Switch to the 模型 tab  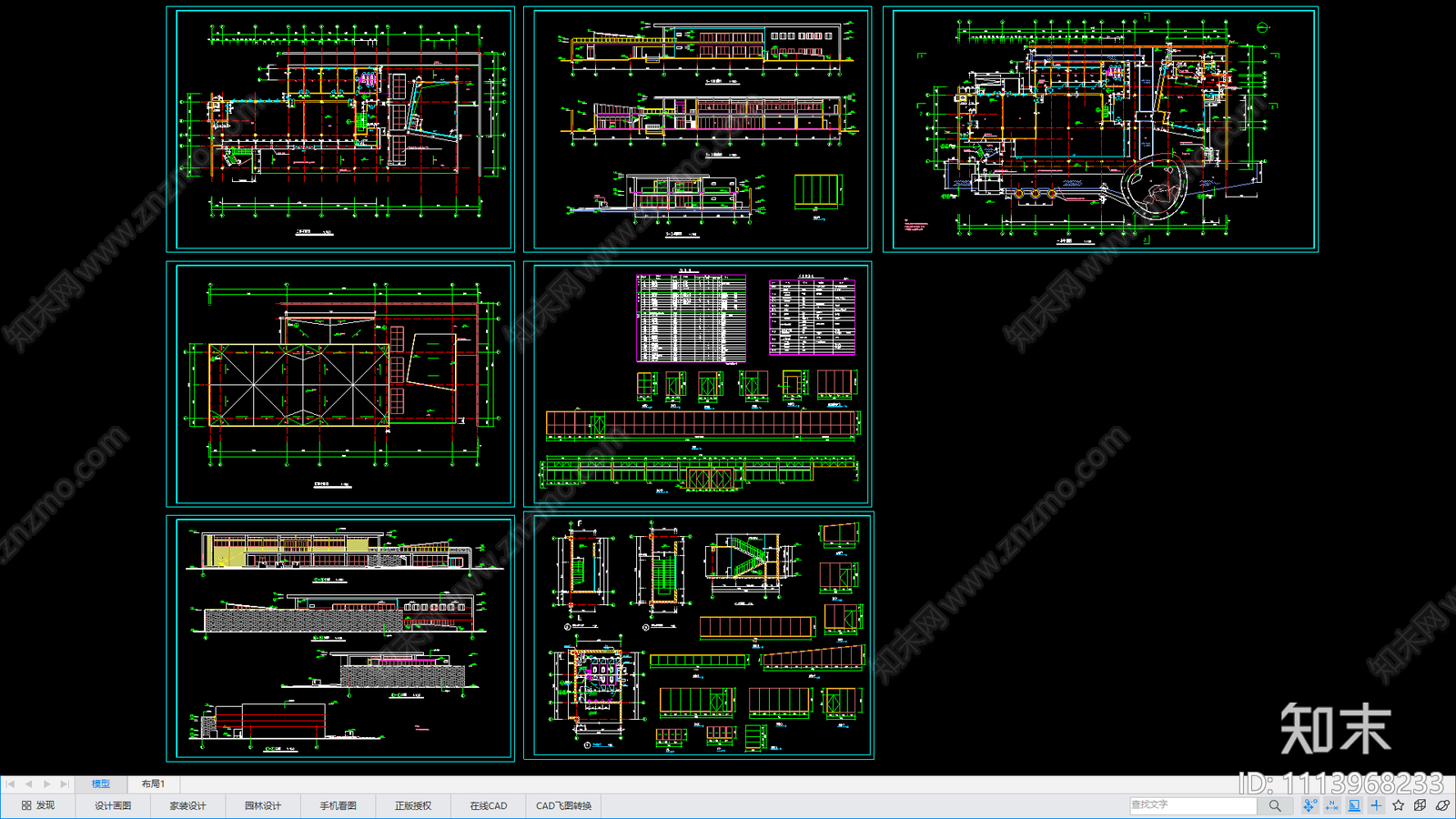[101, 784]
